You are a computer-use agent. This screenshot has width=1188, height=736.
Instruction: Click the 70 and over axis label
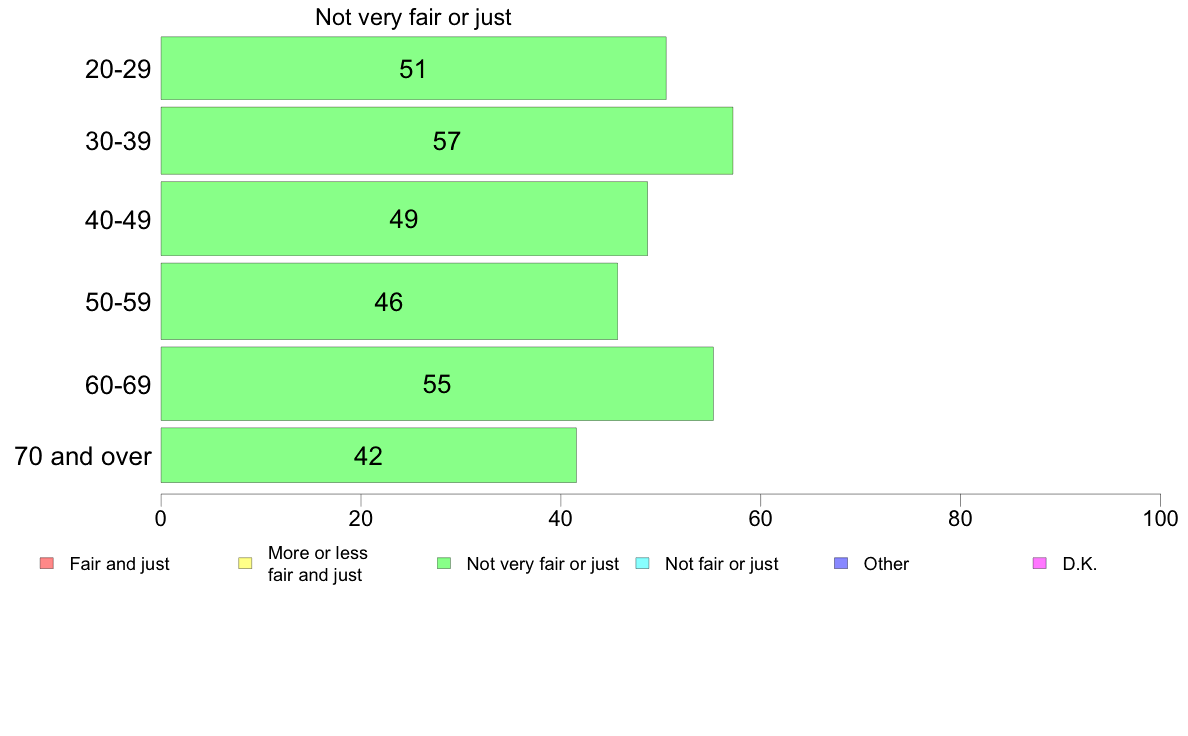click(x=83, y=457)
